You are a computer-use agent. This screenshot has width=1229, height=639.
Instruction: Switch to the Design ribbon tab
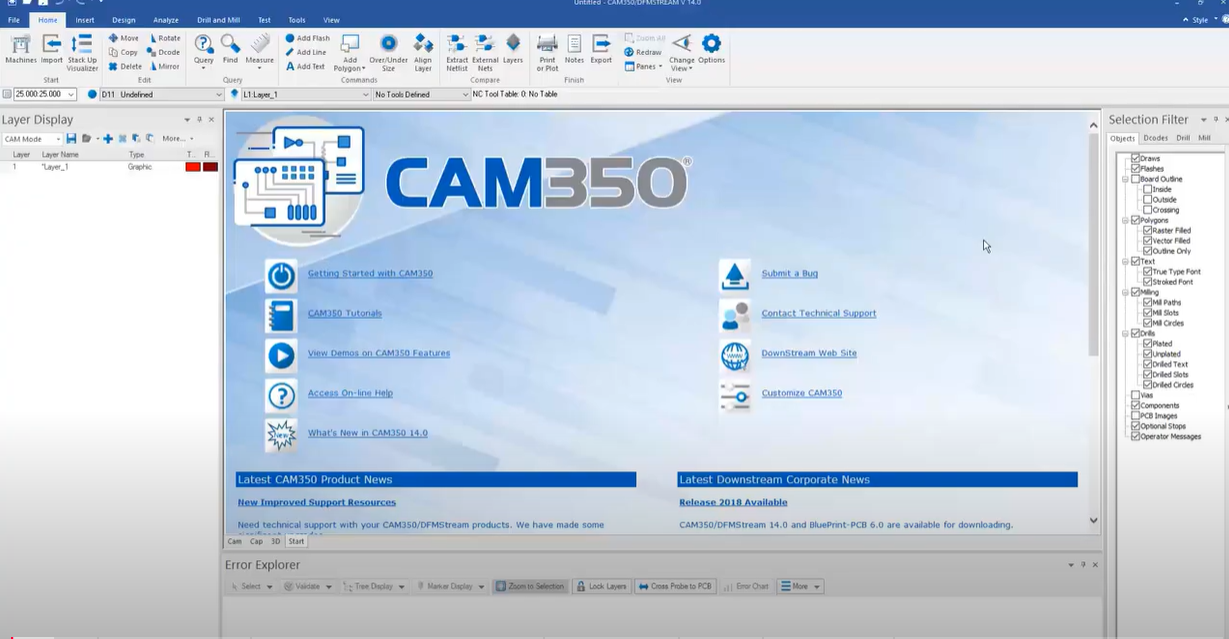[124, 20]
